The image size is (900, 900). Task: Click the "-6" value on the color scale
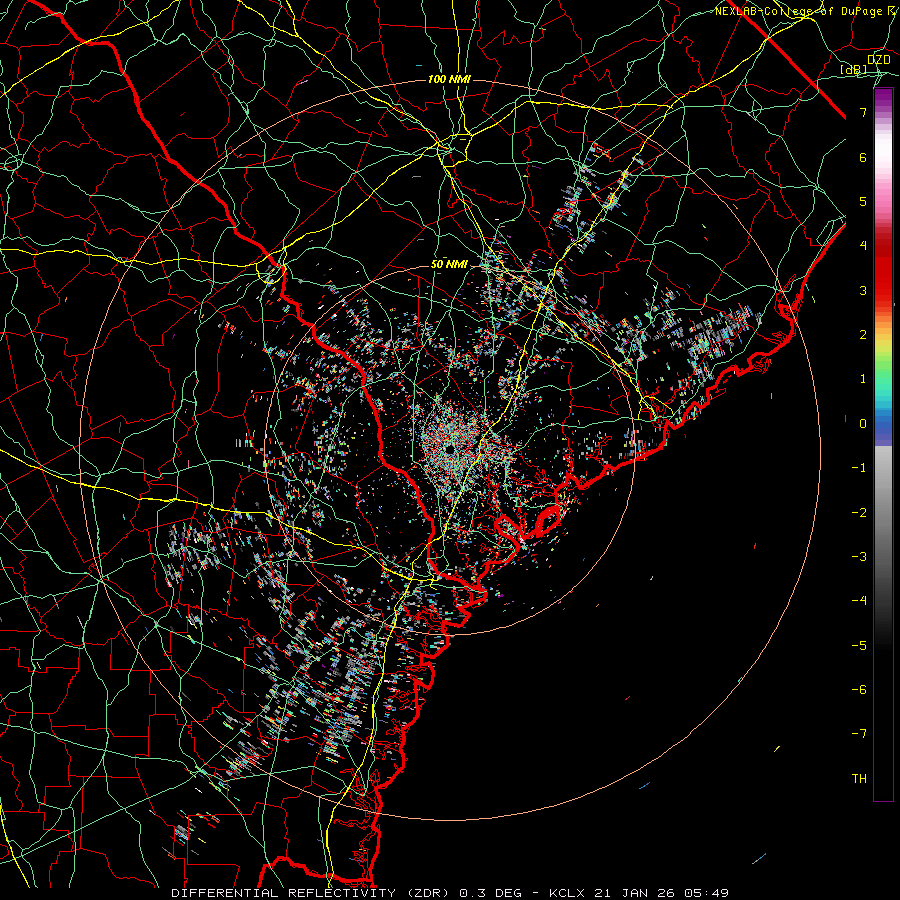[x=859, y=690]
